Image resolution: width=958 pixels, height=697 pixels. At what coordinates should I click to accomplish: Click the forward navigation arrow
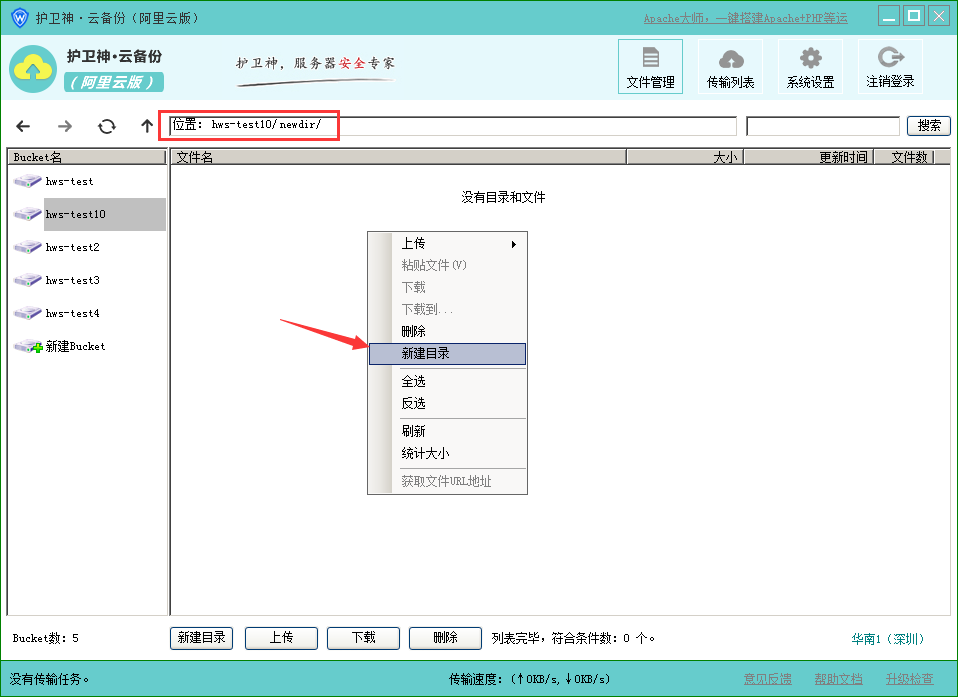65,126
